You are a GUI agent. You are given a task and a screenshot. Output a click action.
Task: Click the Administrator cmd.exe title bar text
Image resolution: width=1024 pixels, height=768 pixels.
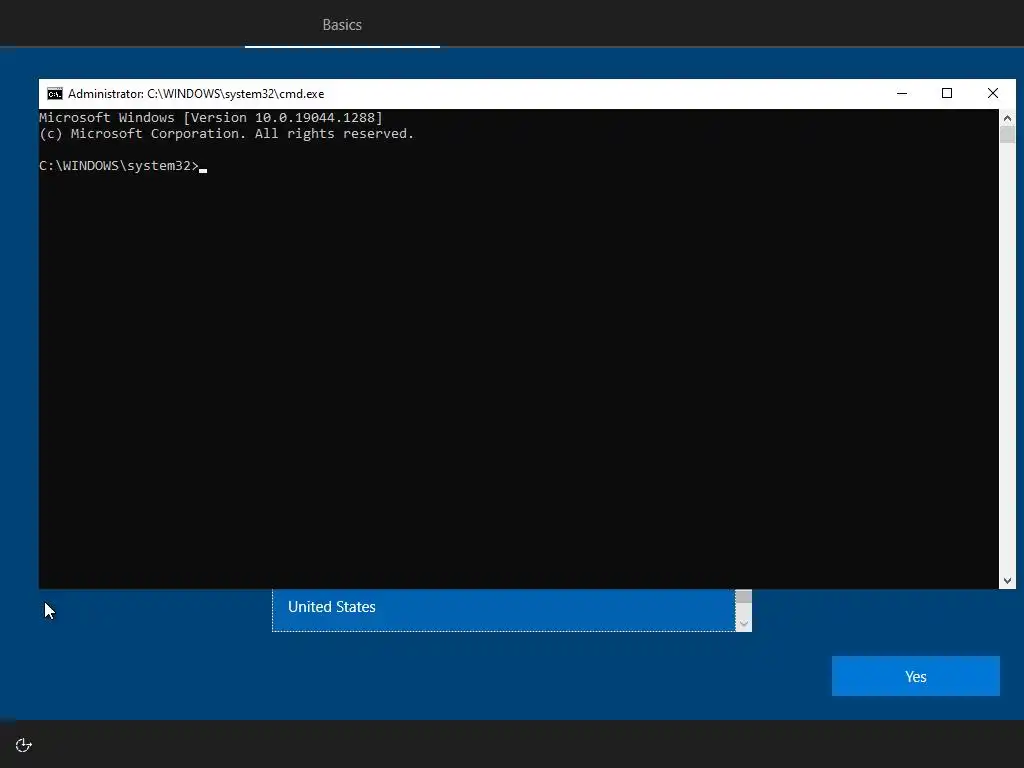click(x=196, y=94)
